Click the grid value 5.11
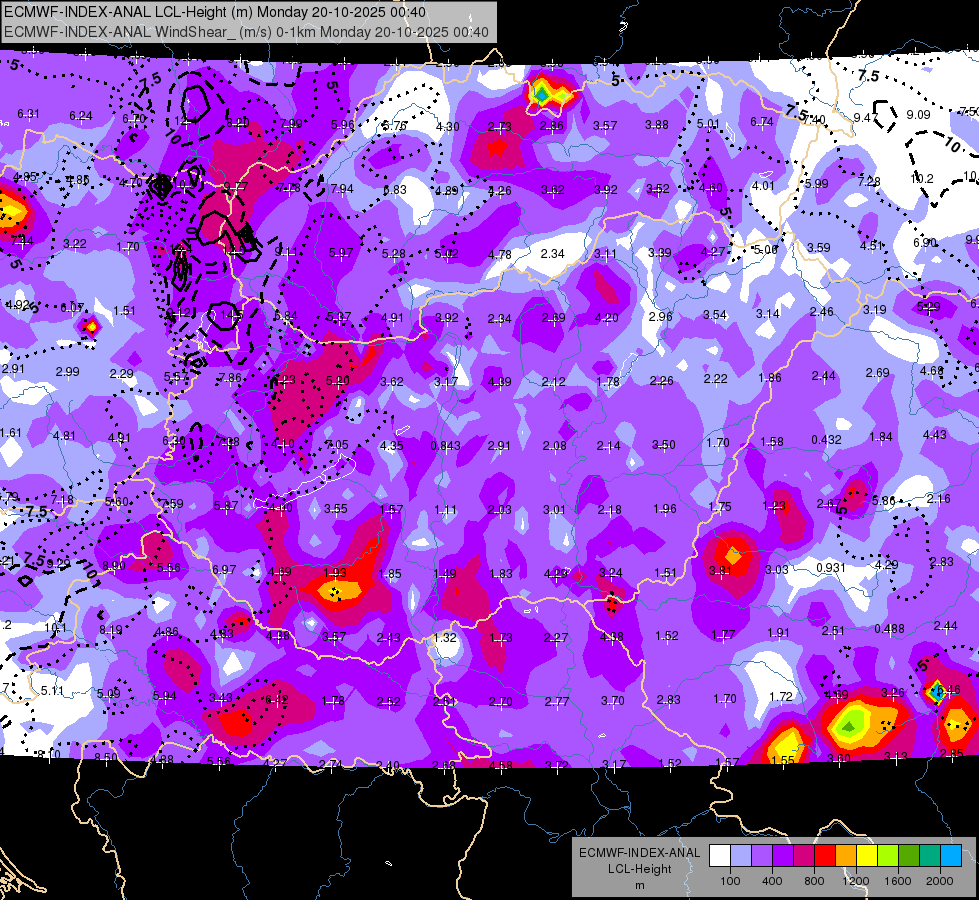Image resolution: width=979 pixels, height=900 pixels. [52, 691]
